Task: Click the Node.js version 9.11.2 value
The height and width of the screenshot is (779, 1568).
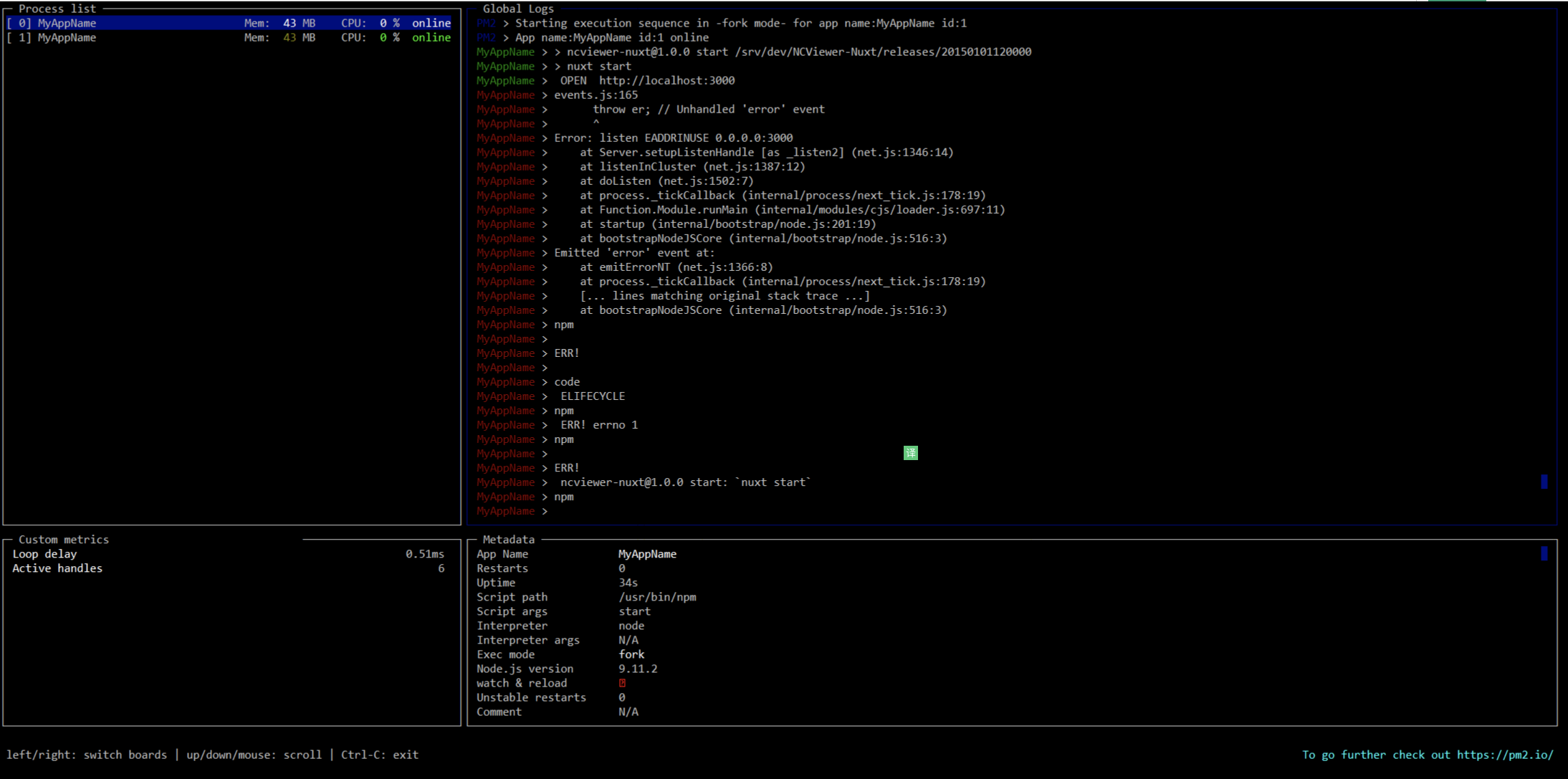Action: 638,669
